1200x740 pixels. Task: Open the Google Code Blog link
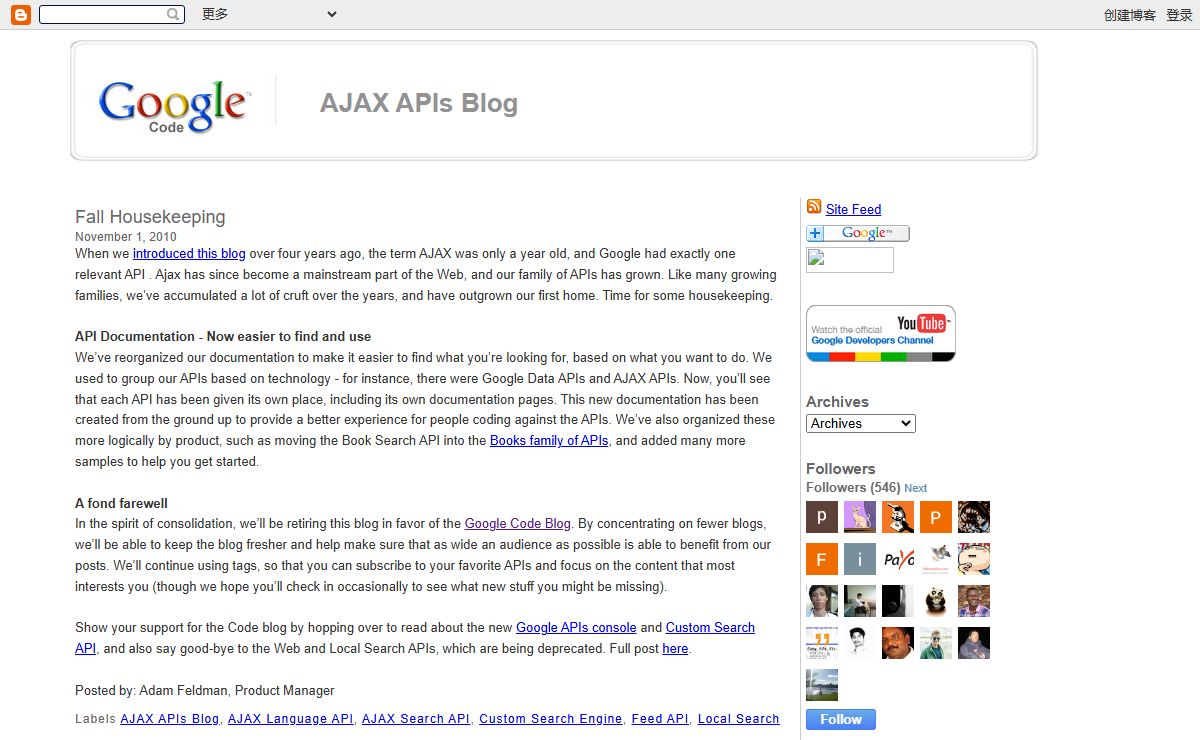tap(518, 523)
